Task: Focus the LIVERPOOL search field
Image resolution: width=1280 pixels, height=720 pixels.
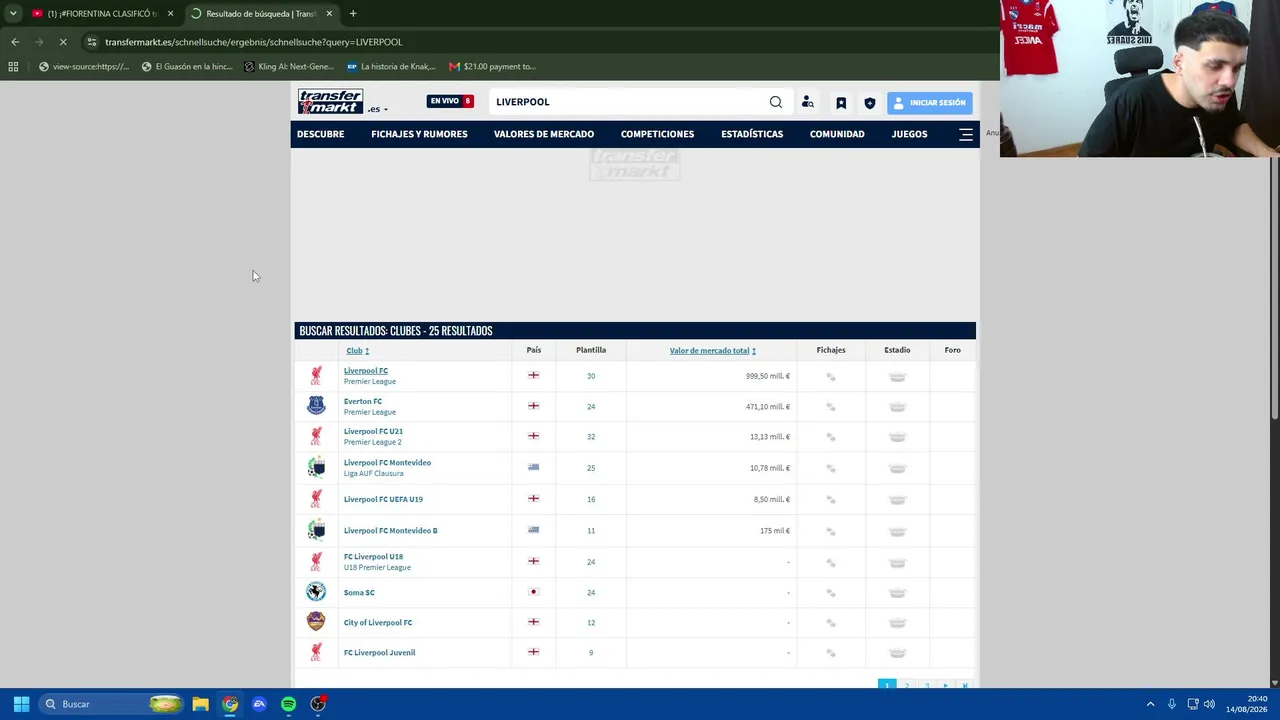Action: [628, 102]
